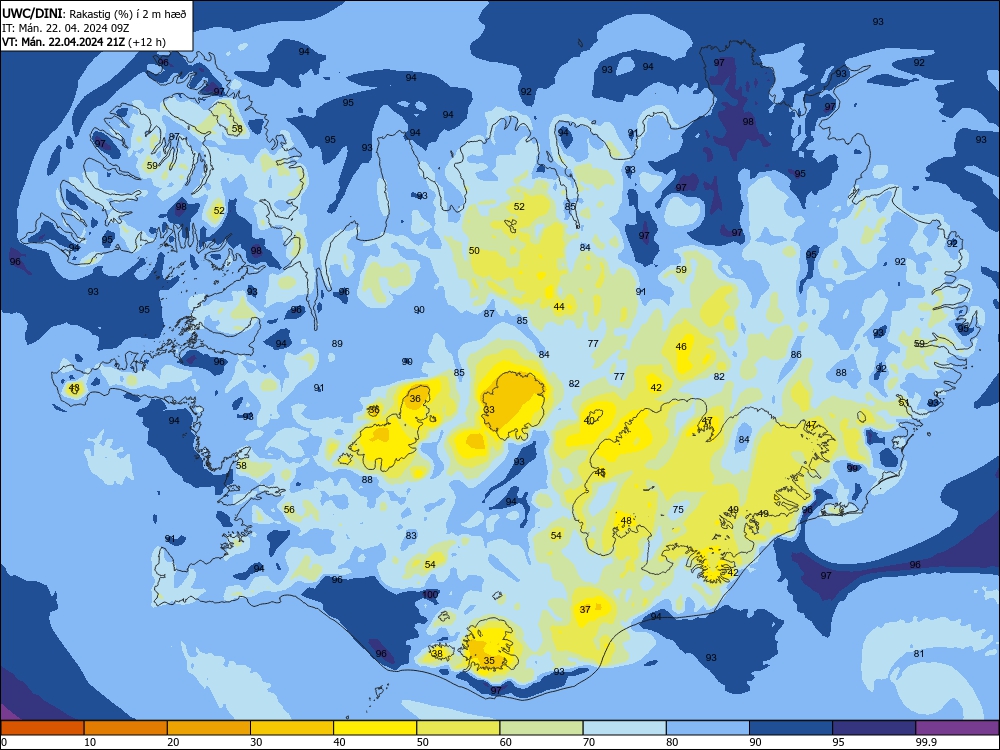Click the 'VT: Mán. 22.04.2024 21Z (+12 h)' line
This screenshot has width=1000, height=750.
(84, 42)
